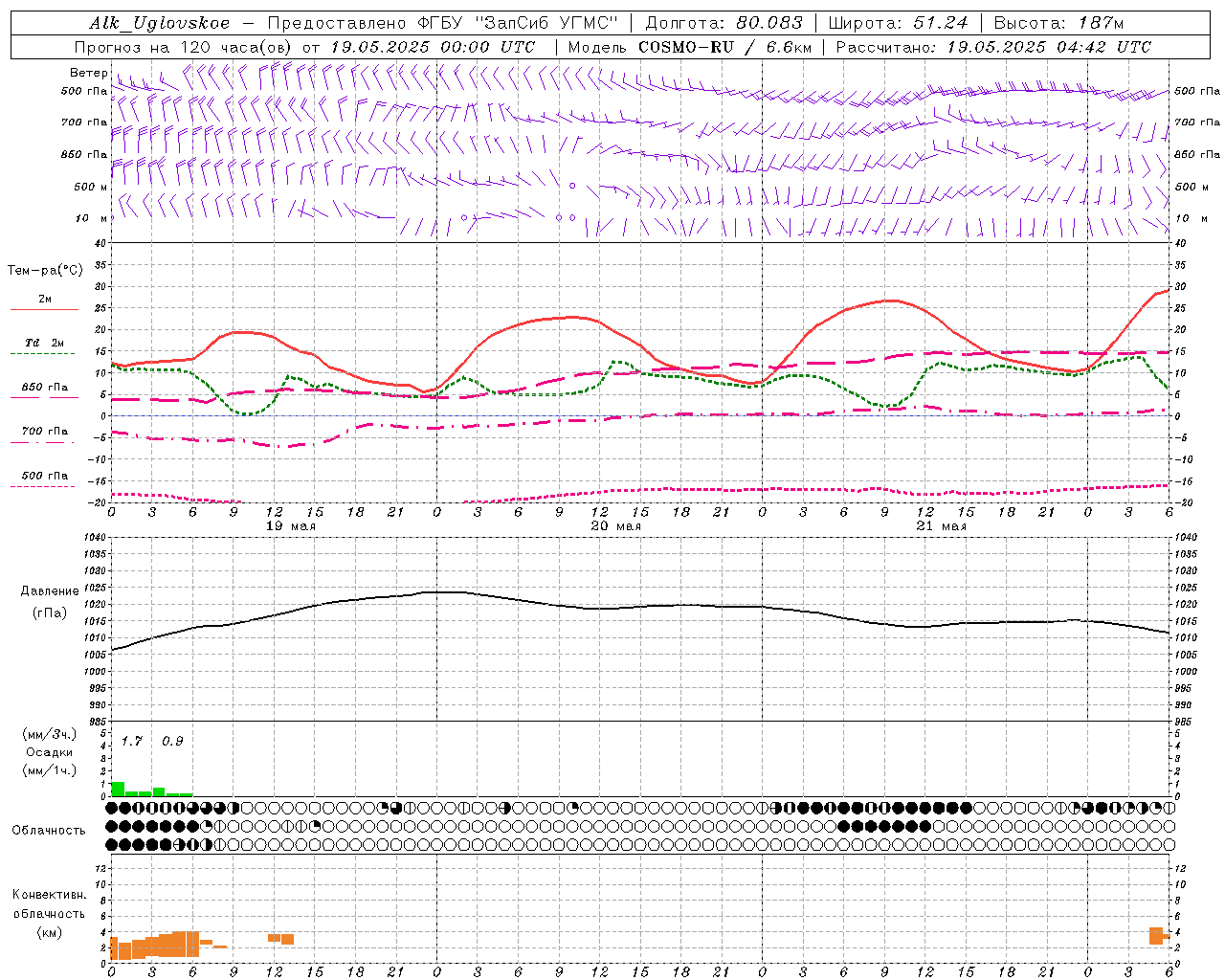Click the Давление pressure section label
The width and height of the screenshot is (1225, 980).
(x=50, y=591)
